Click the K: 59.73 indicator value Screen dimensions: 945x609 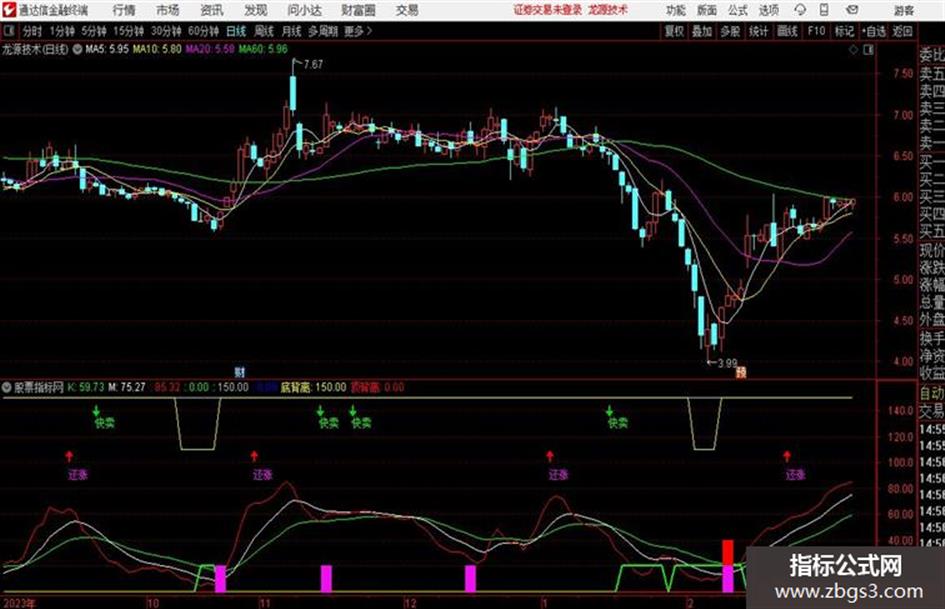85,387
